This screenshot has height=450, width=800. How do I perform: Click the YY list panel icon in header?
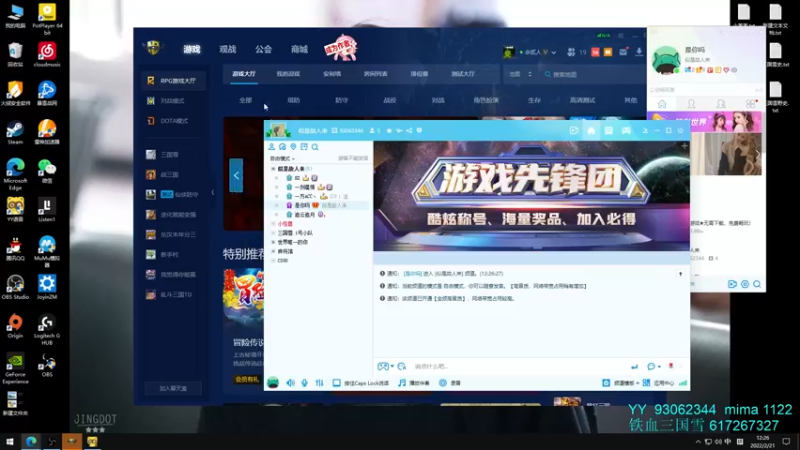pos(609,131)
